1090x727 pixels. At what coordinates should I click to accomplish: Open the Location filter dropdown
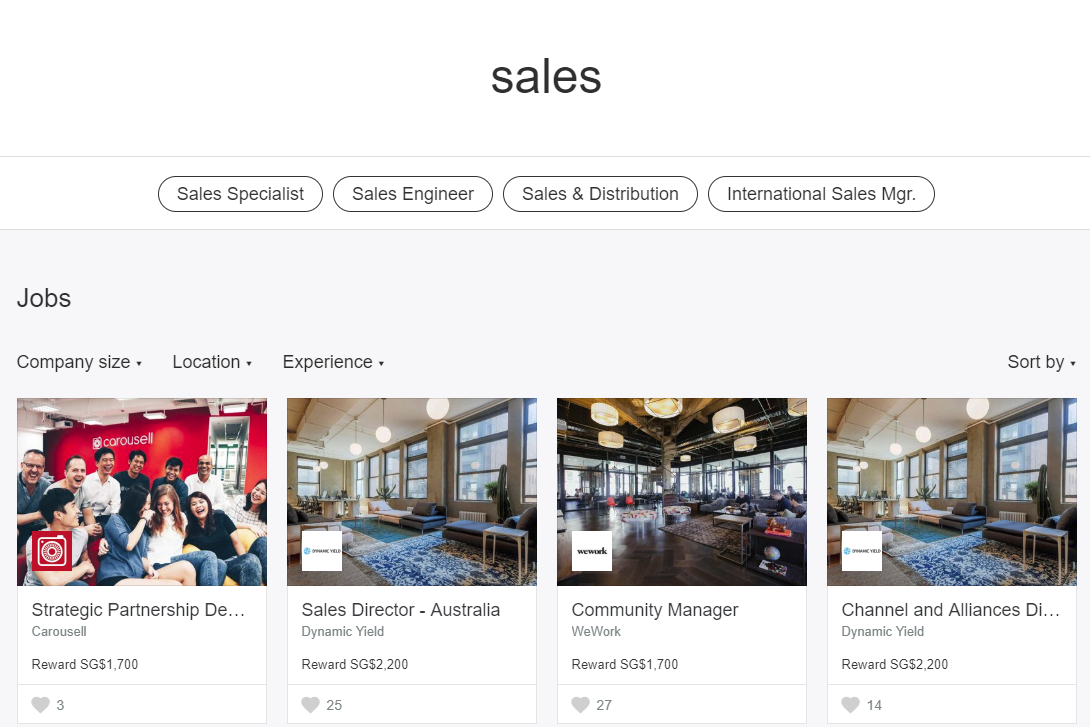[x=211, y=362]
